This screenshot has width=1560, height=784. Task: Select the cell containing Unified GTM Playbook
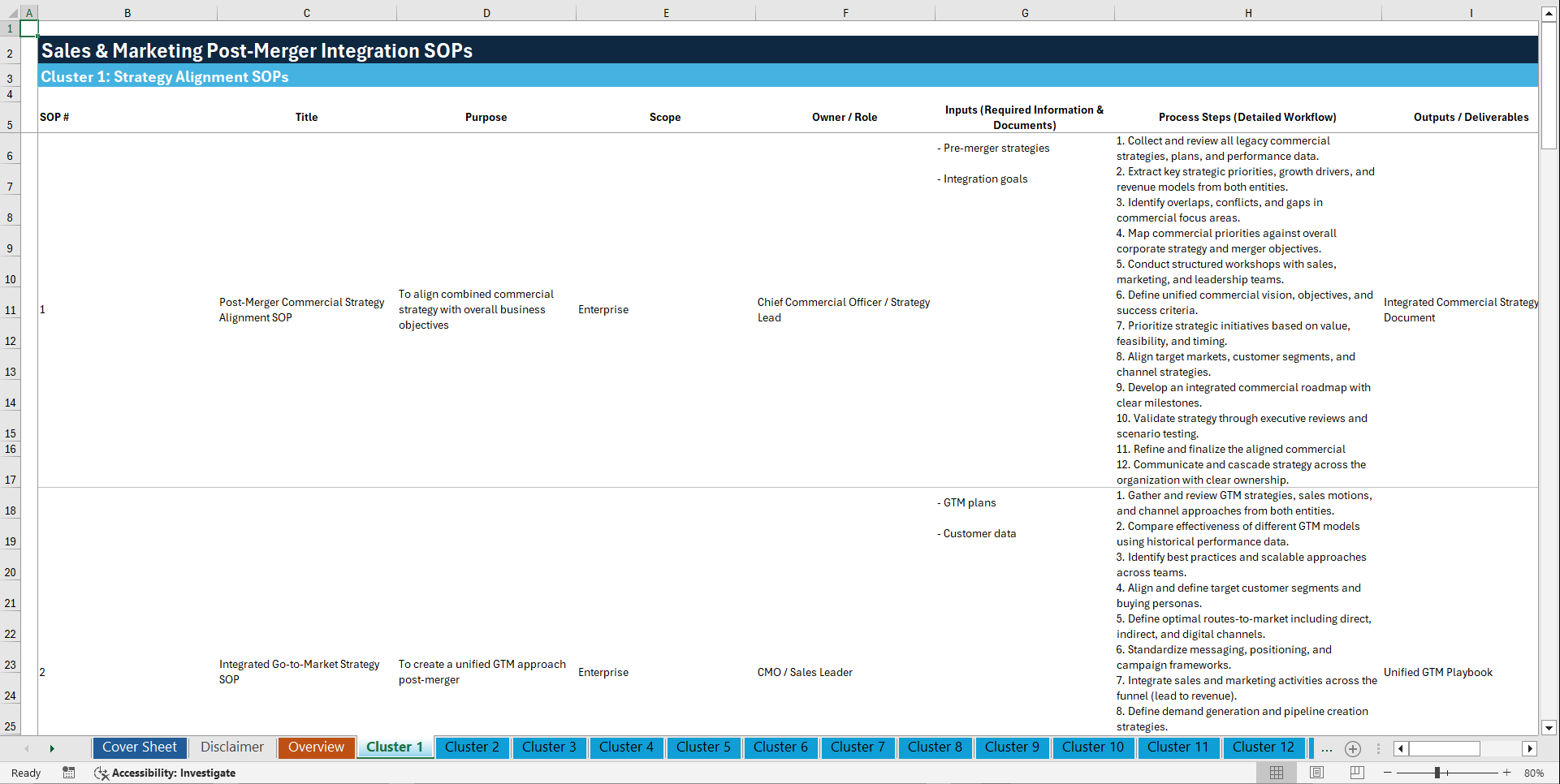click(1438, 672)
